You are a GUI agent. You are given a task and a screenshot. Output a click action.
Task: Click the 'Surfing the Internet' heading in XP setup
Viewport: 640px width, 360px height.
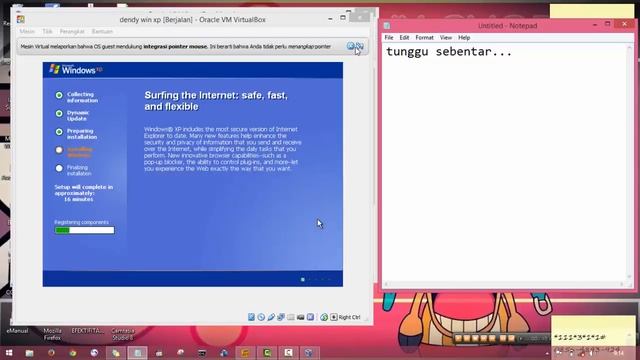tap(216, 101)
